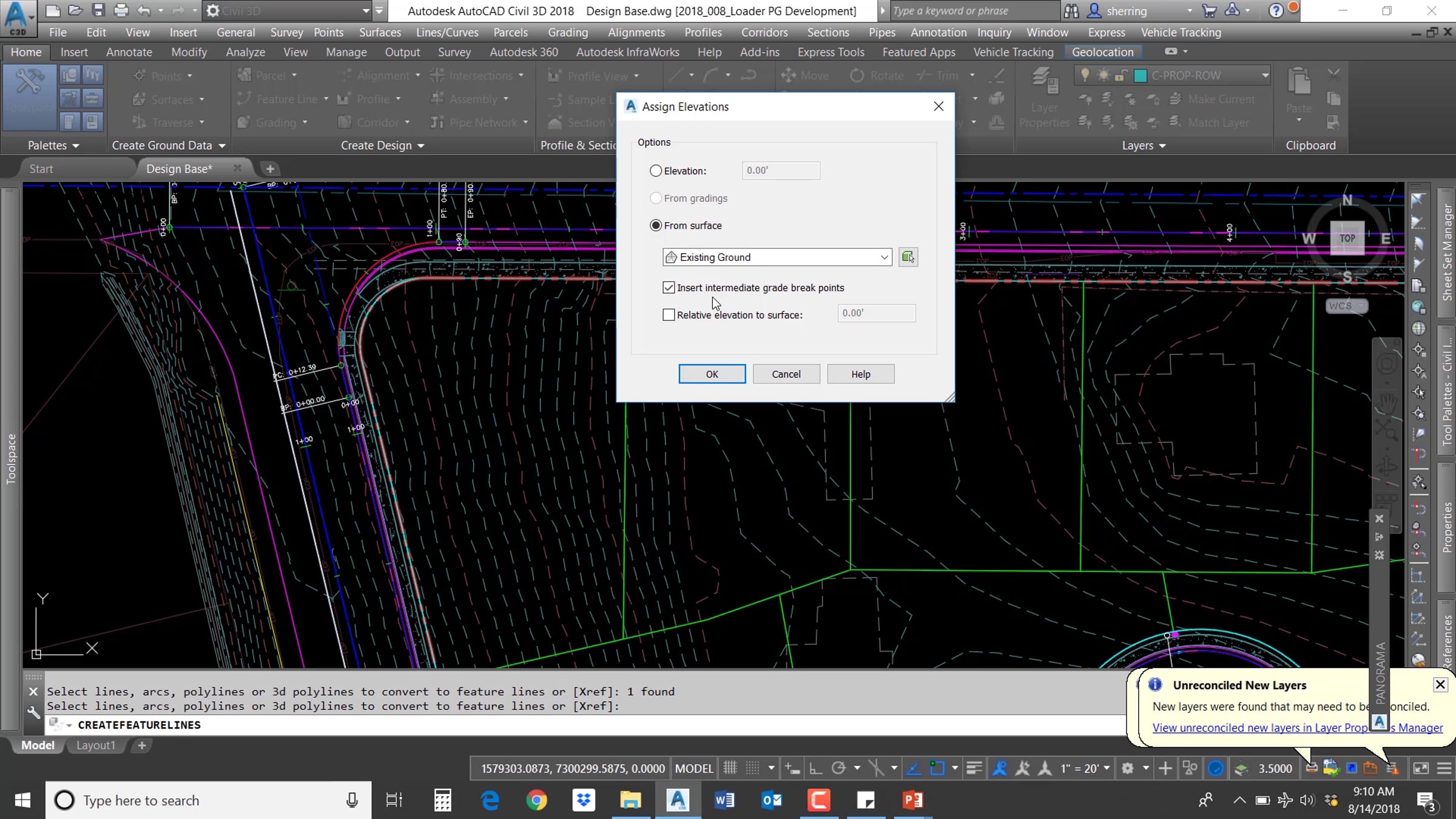Click the keyword or phrase search box
This screenshot has width=1456, height=819.
974,10
